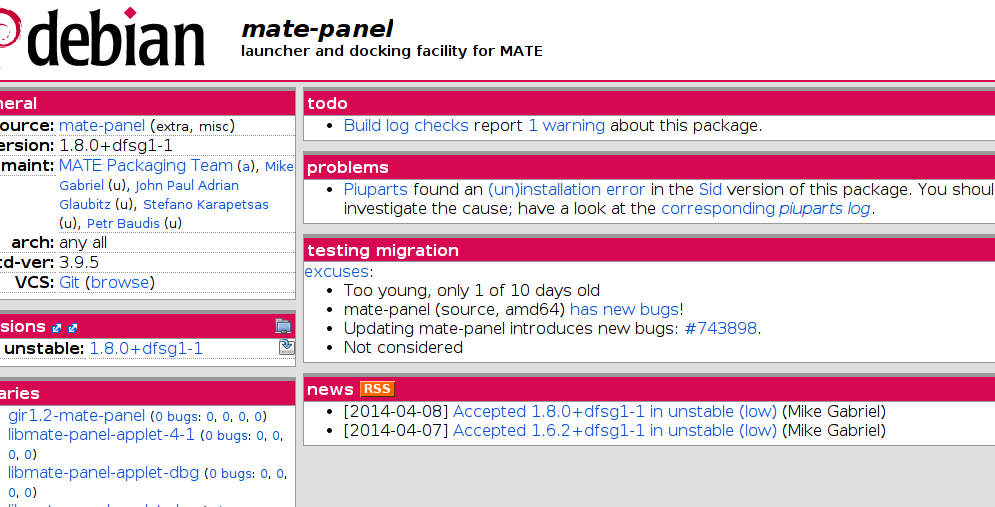Open bug #743898 link

(720, 328)
